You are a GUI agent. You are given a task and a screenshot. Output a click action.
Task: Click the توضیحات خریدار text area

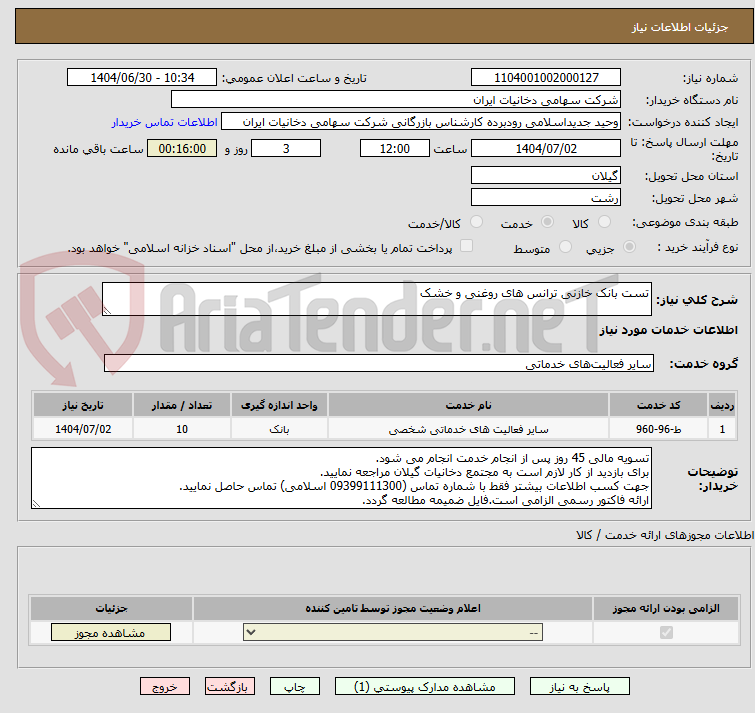coord(341,478)
